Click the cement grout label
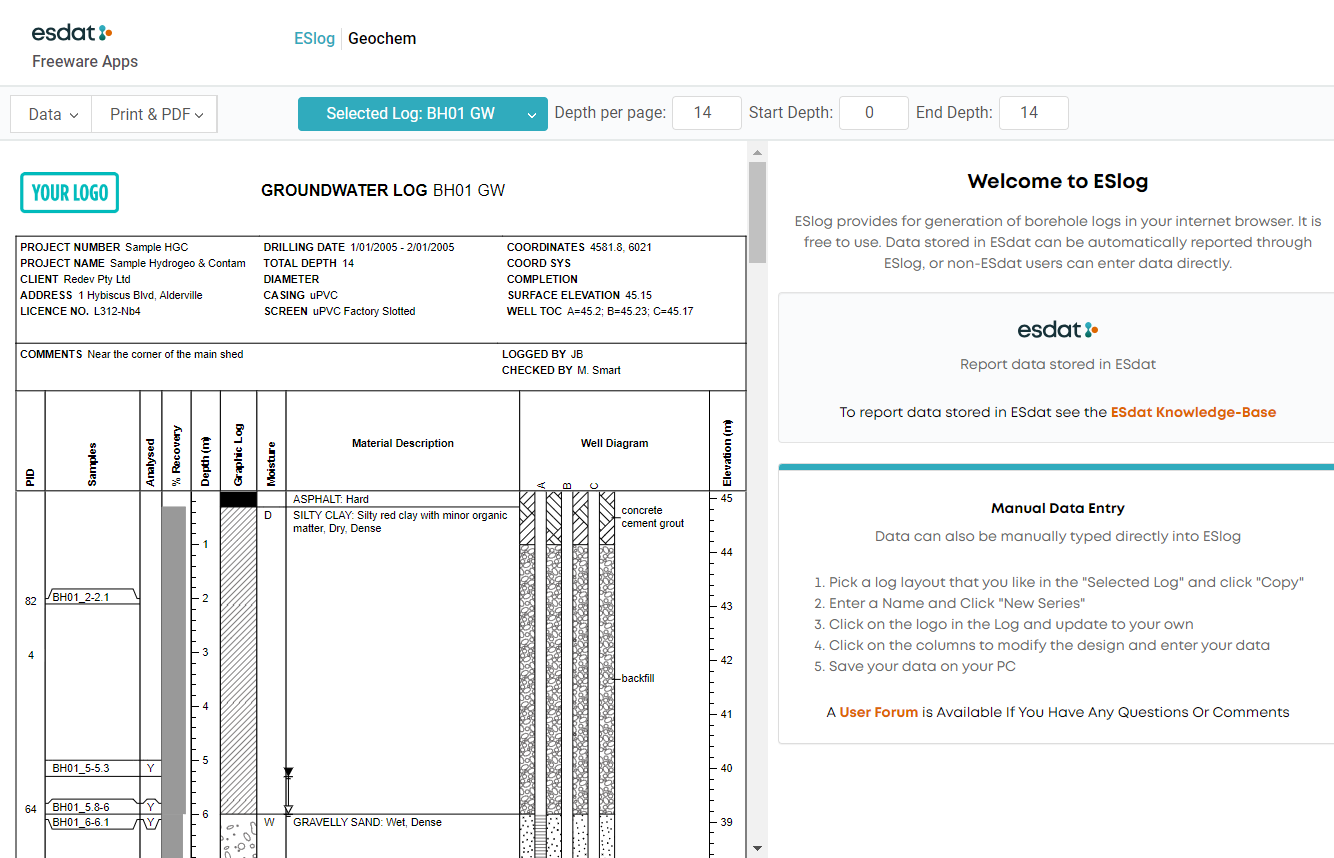The height and width of the screenshot is (858, 1334). [x=652, y=523]
